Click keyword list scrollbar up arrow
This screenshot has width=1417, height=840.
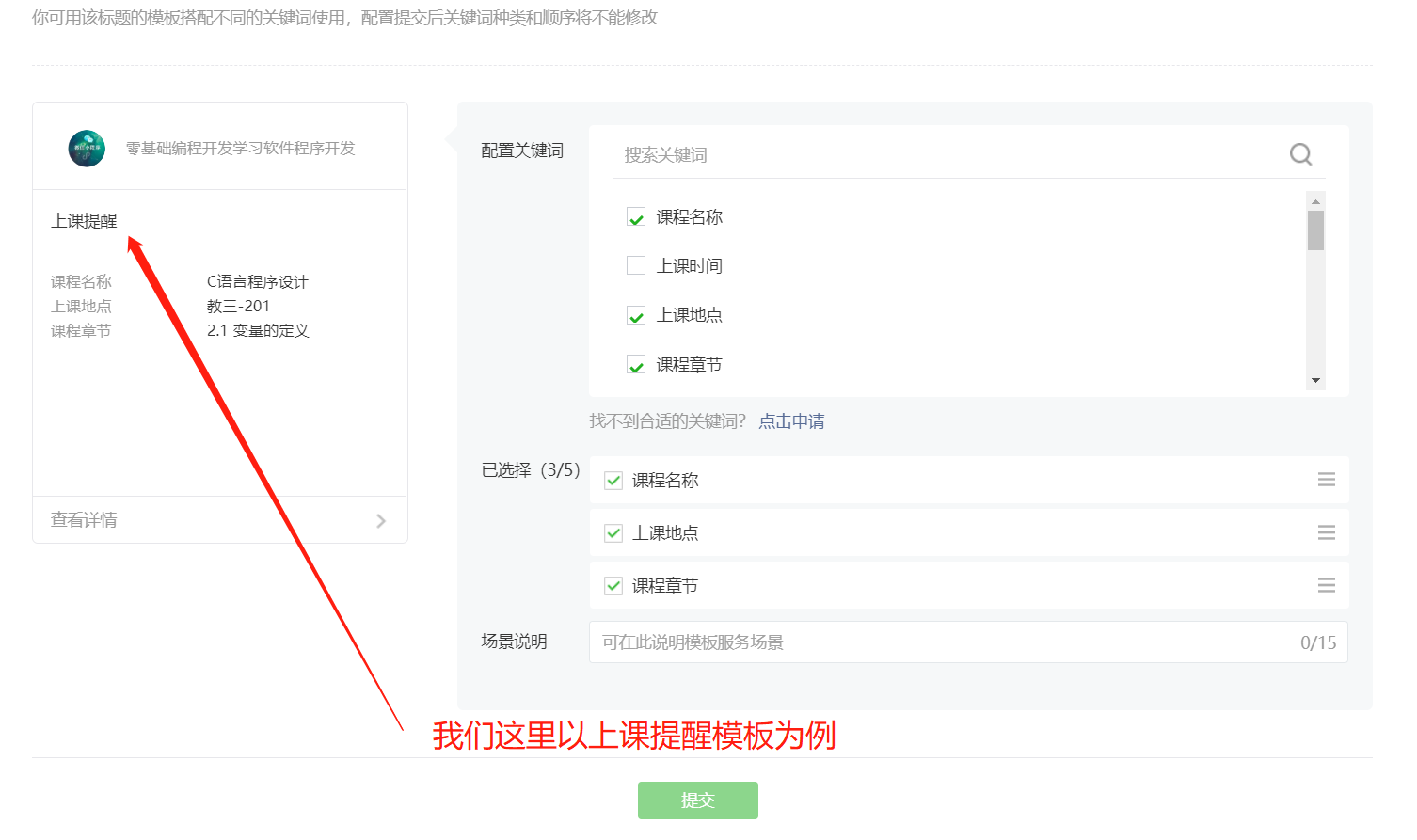point(1315,201)
